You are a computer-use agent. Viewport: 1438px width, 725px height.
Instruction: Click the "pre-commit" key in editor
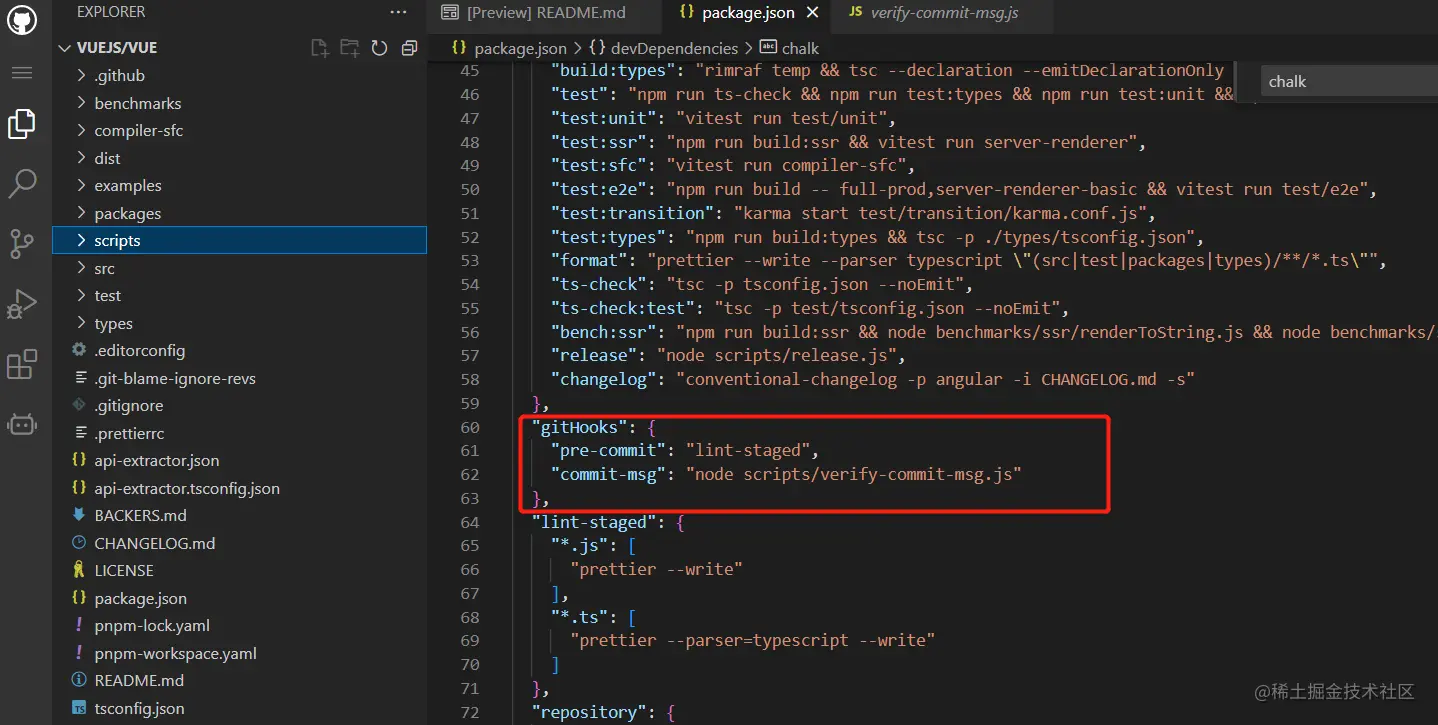(x=610, y=451)
